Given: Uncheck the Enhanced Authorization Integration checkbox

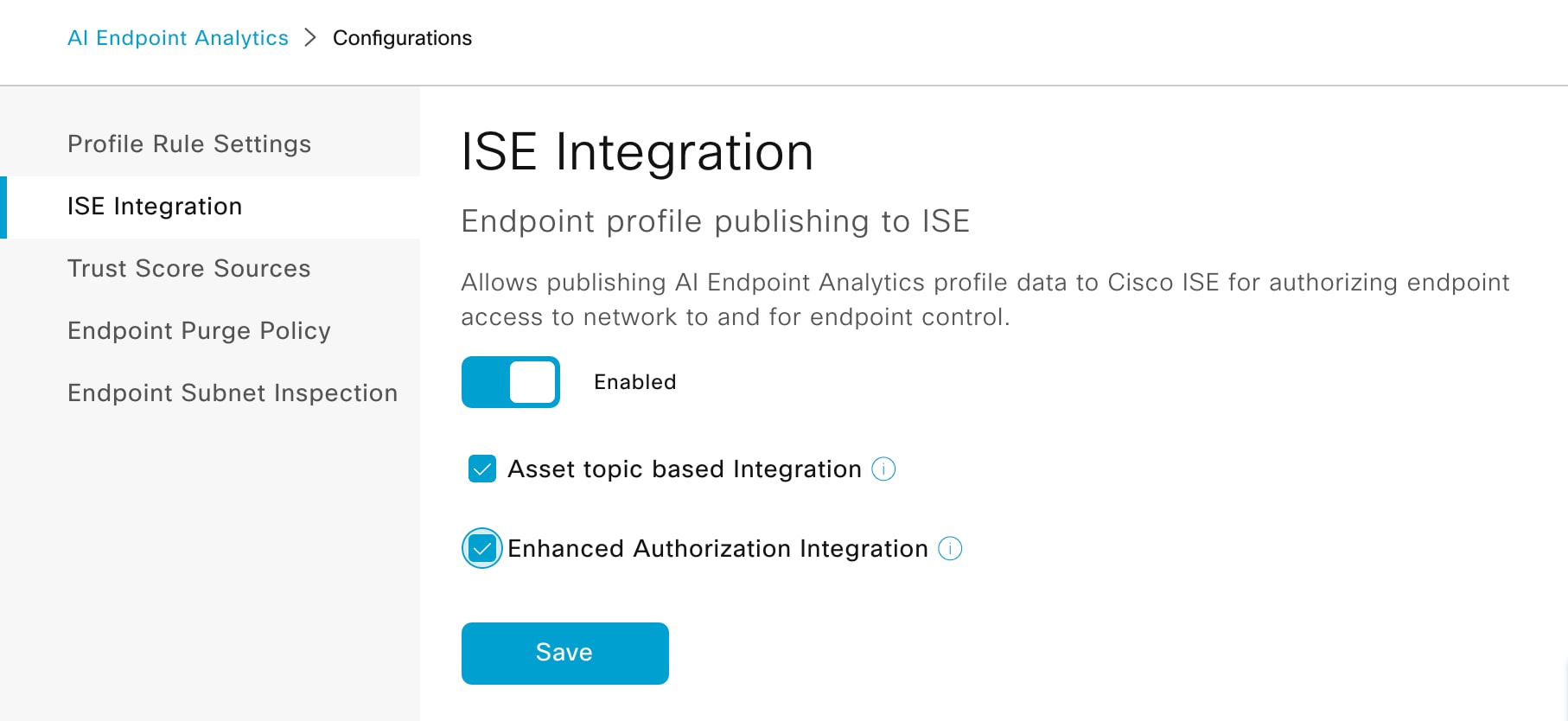Looking at the screenshot, I should pyautogui.click(x=482, y=548).
